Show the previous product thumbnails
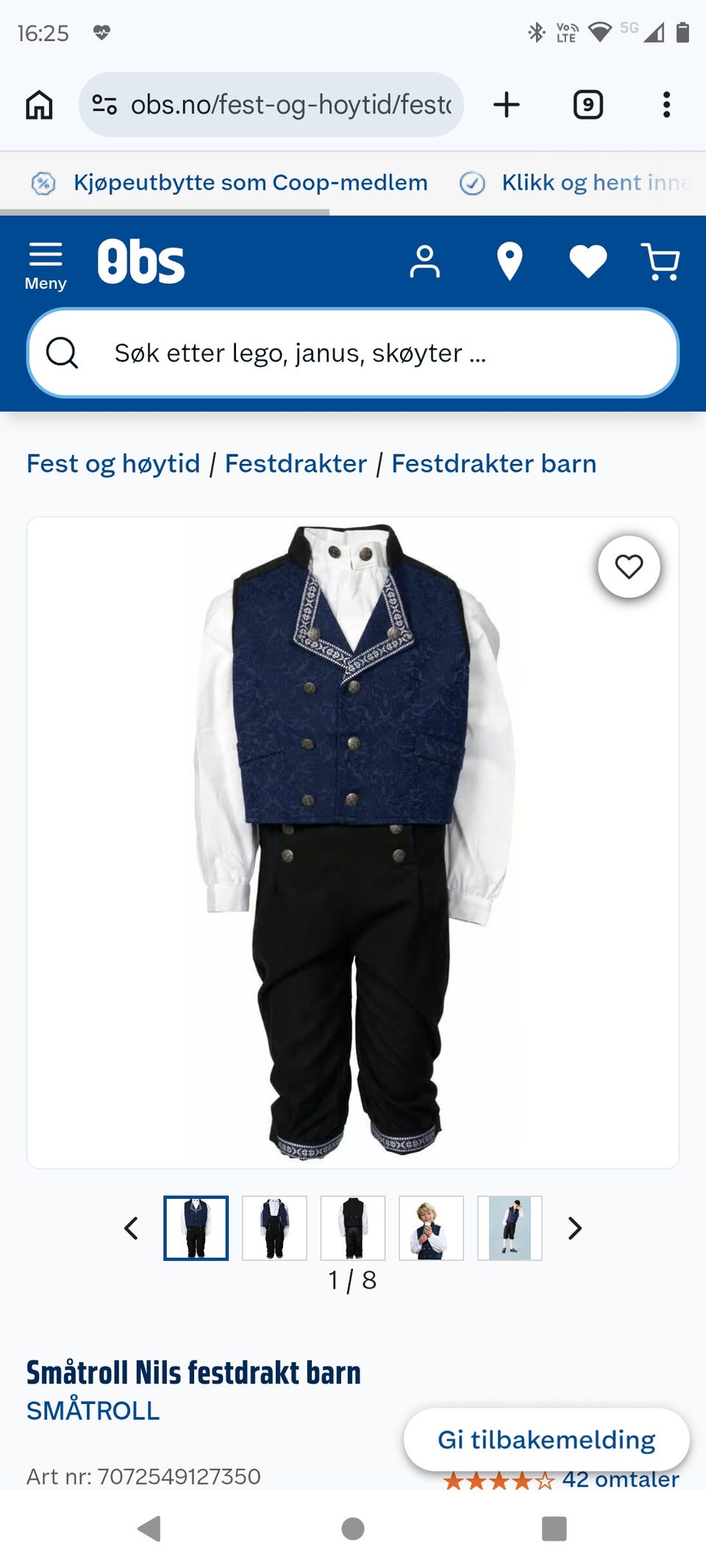Image resolution: width=706 pixels, height=1568 pixels. [131, 1228]
